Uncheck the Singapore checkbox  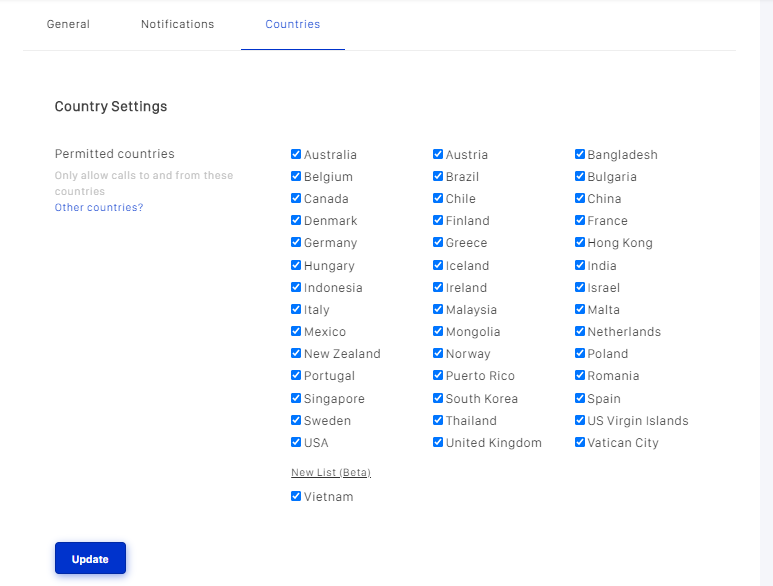(296, 398)
